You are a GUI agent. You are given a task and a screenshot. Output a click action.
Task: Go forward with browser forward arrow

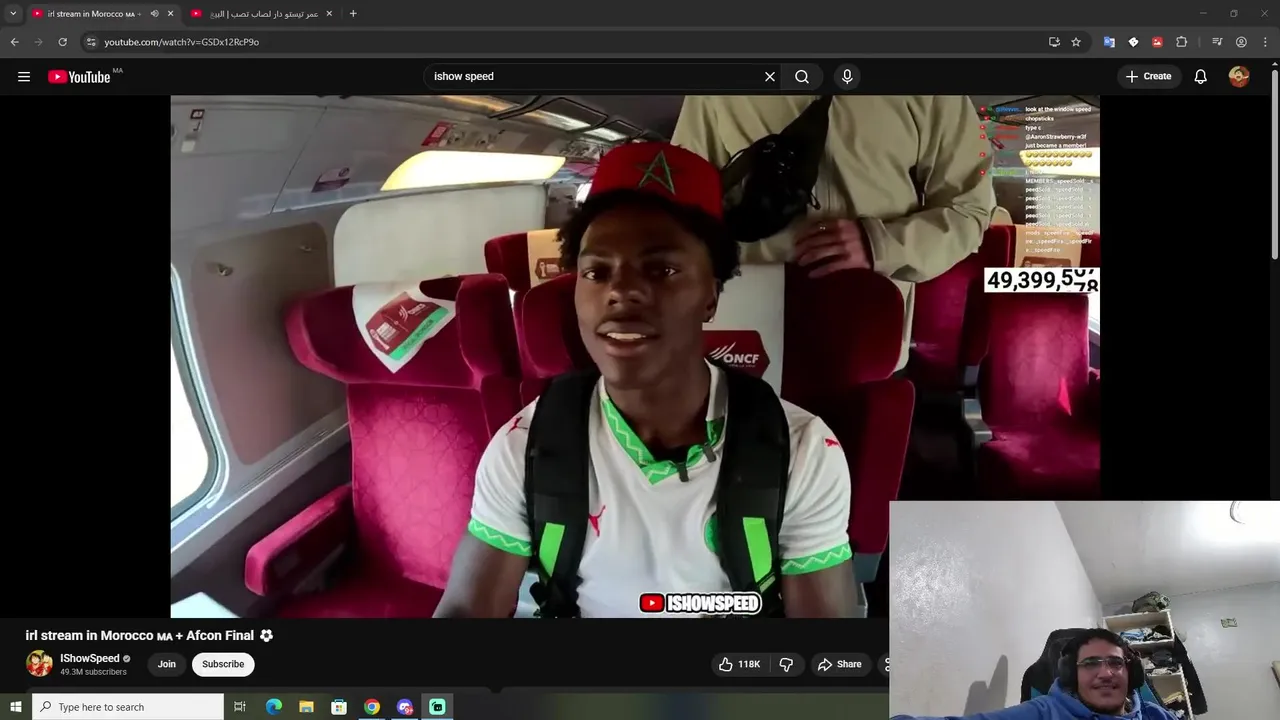(39, 42)
